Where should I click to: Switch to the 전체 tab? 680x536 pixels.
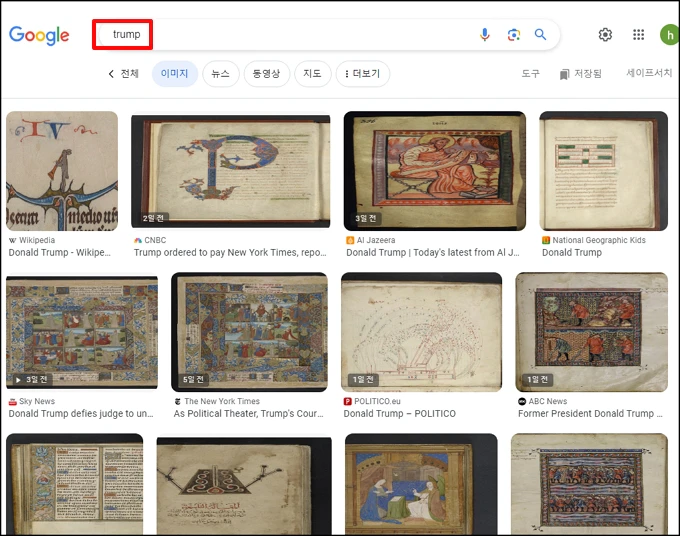click(129, 74)
